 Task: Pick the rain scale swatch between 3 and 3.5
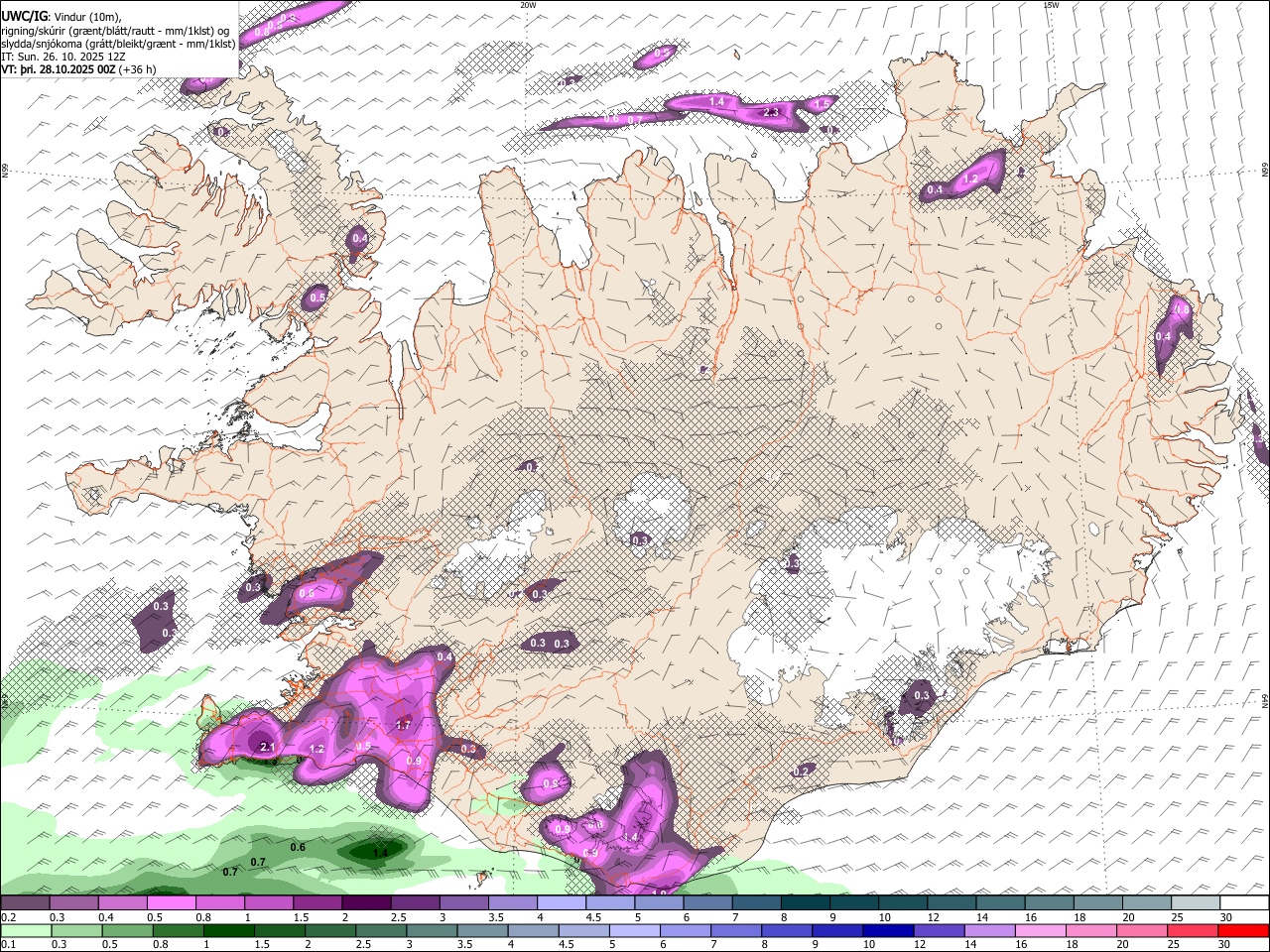[434, 930]
